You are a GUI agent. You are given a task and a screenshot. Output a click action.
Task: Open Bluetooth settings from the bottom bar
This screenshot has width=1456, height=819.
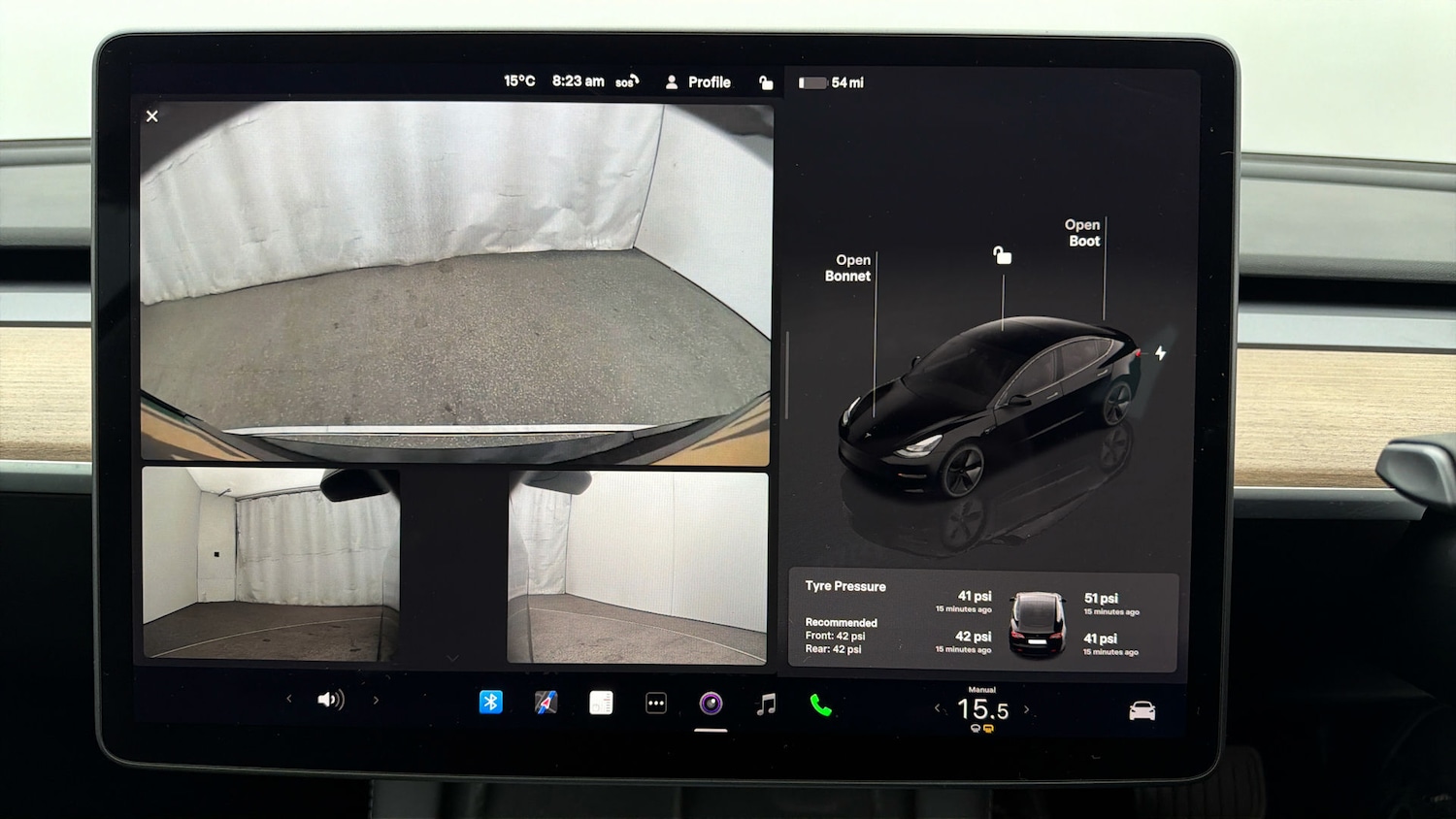pyautogui.click(x=491, y=701)
